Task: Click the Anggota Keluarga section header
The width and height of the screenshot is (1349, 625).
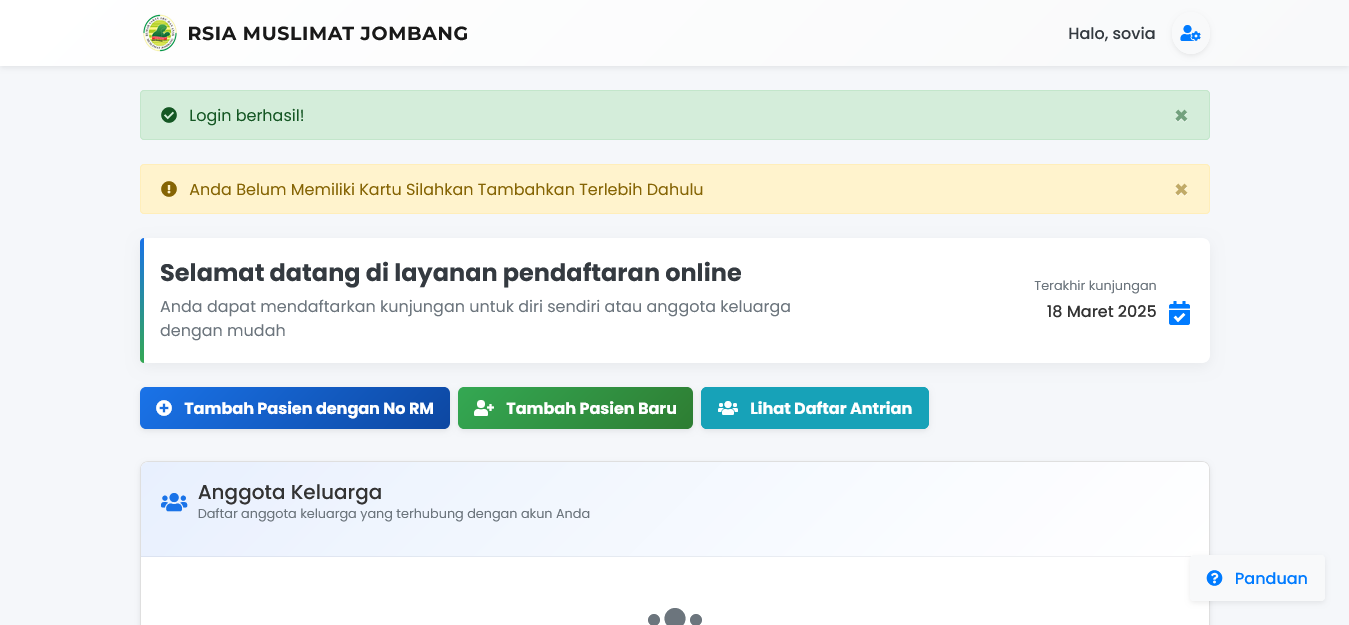Action: click(291, 492)
